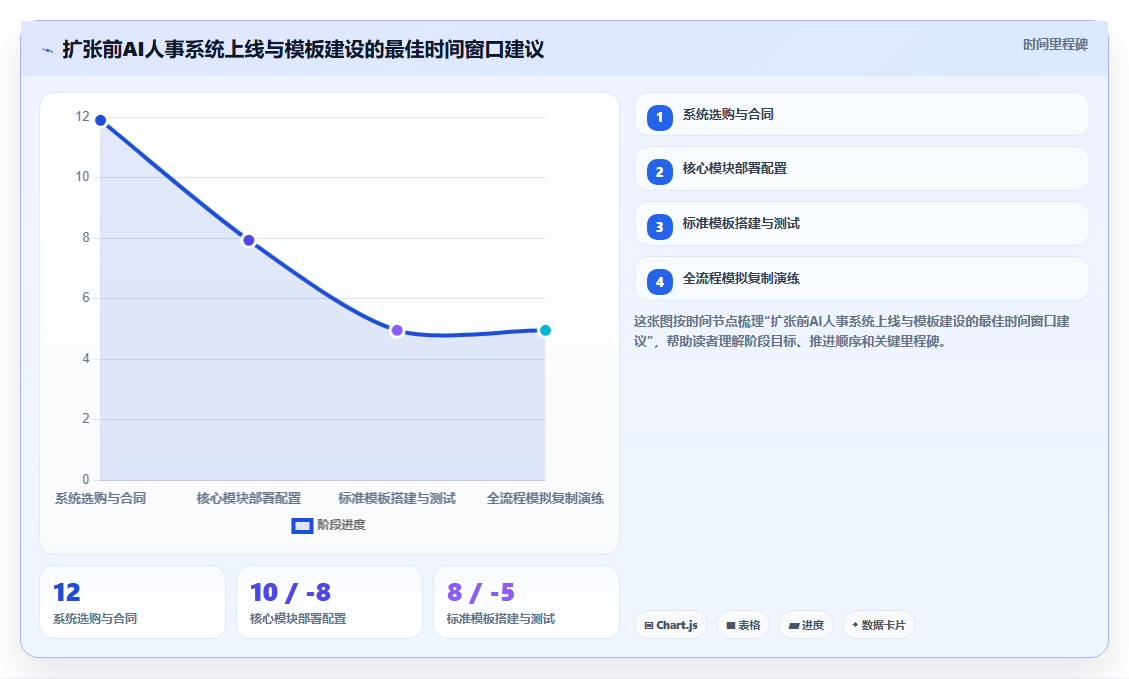This screenshot has width=1129, height=679.
Task: Click the x-axis label 系统选购与合同
Action: (x=101, y=498)
